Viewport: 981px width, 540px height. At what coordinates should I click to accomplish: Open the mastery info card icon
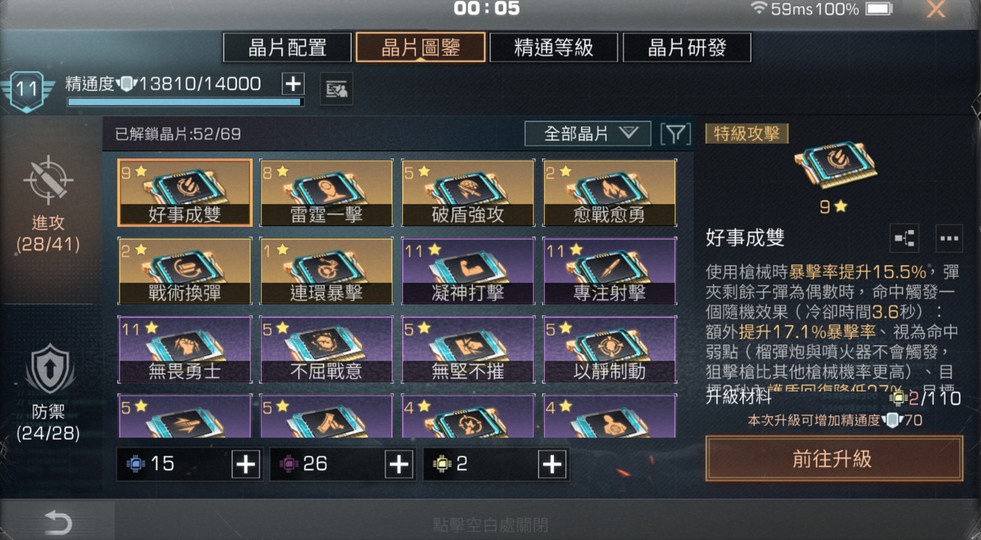click(x=337, y=89)
